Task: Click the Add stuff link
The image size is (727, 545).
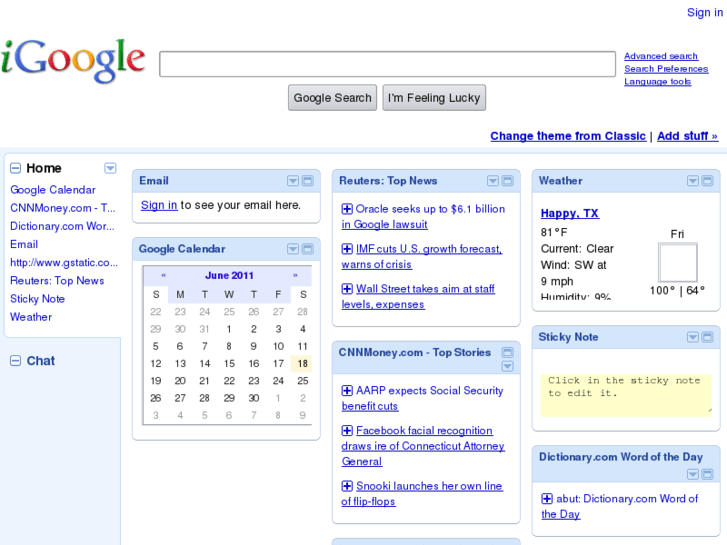Action: 688,136
